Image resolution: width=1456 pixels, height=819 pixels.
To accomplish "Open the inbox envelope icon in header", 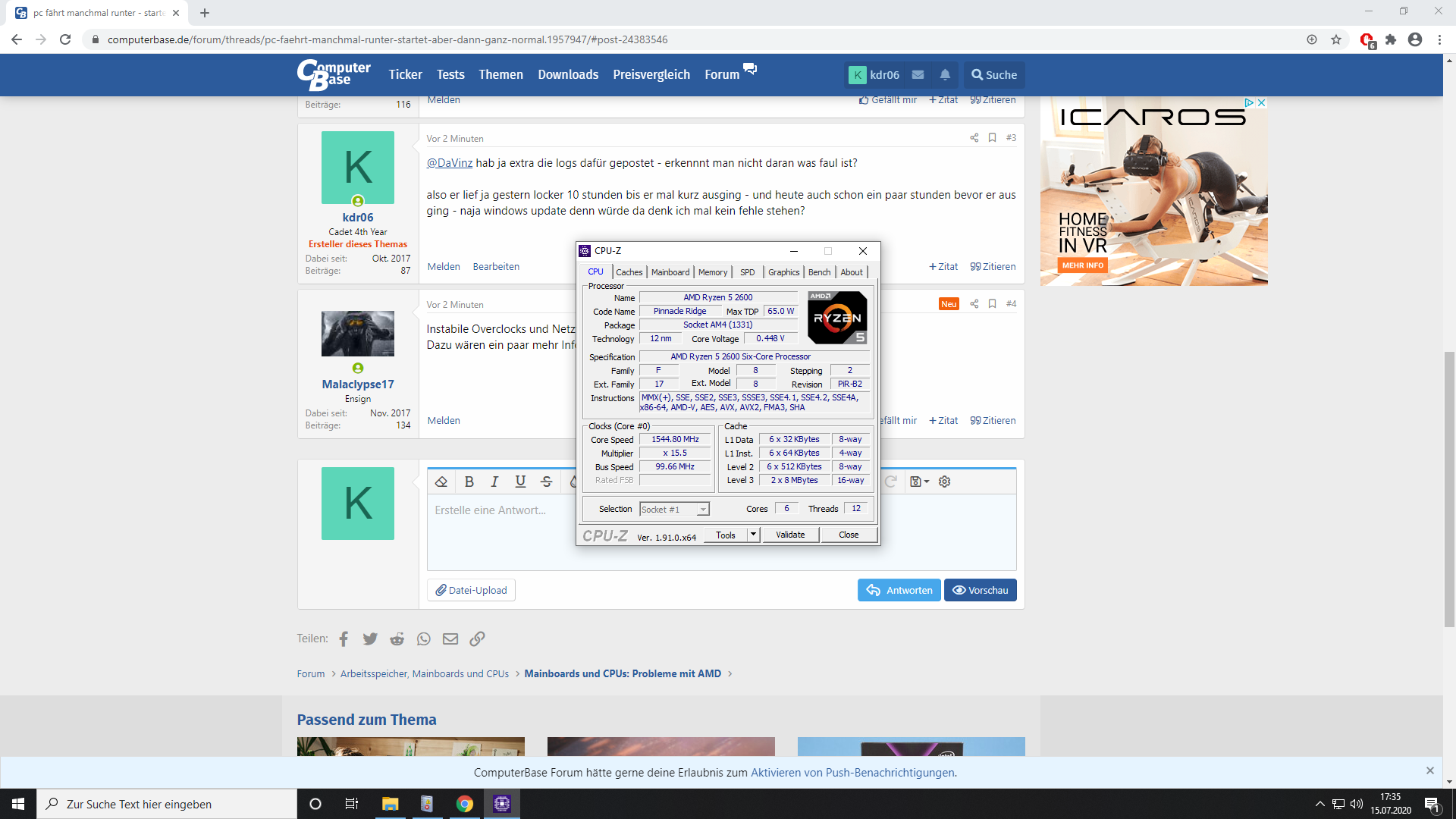I will tap(918, 75).
